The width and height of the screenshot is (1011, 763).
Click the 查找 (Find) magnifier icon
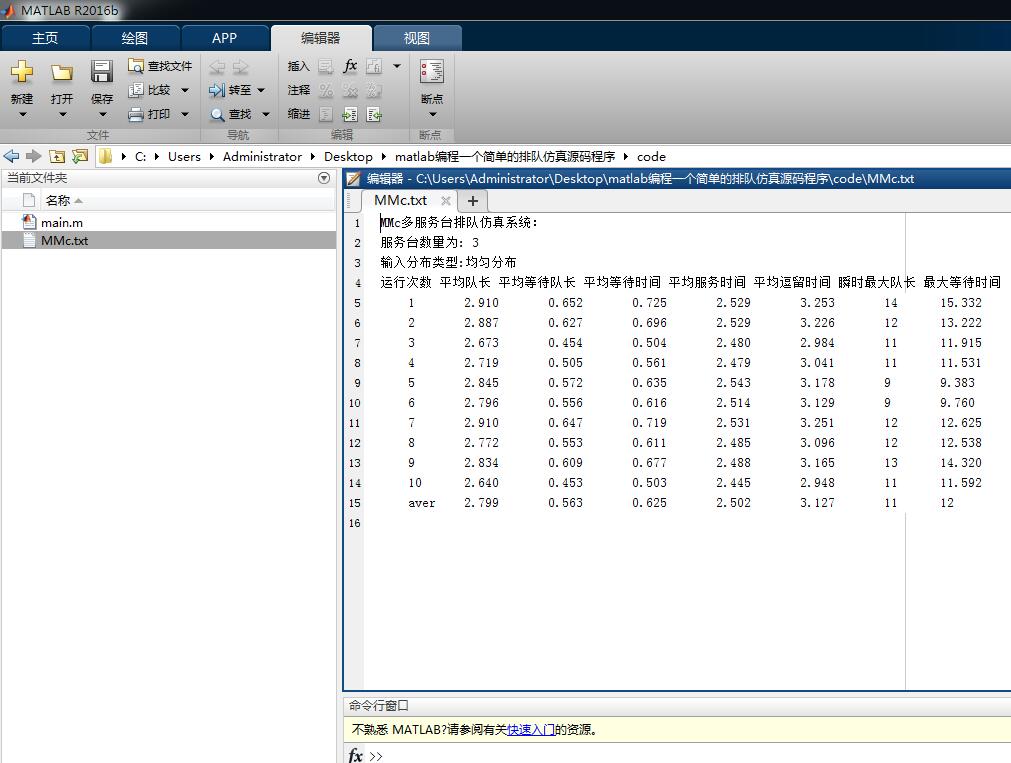pyautogui.click(x=217, y=115)
